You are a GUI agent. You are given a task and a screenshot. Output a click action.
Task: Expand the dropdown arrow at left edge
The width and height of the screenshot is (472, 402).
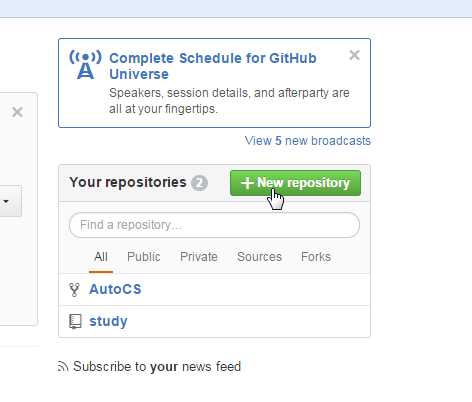point(6,201)
